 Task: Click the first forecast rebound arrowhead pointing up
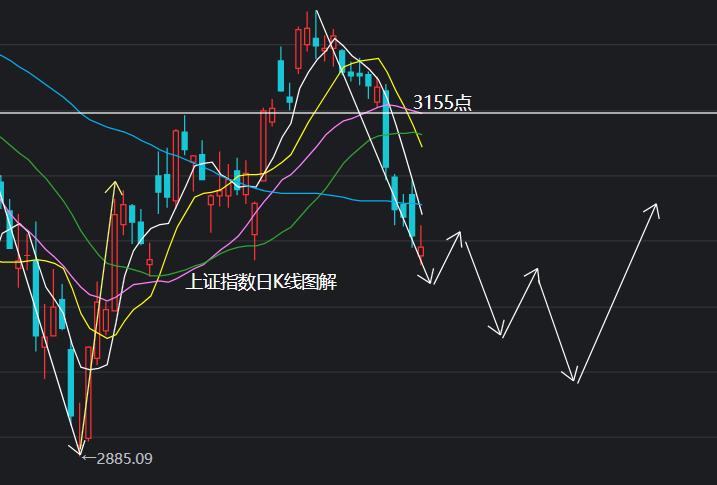pyautogui.click(x=460, y=234)
